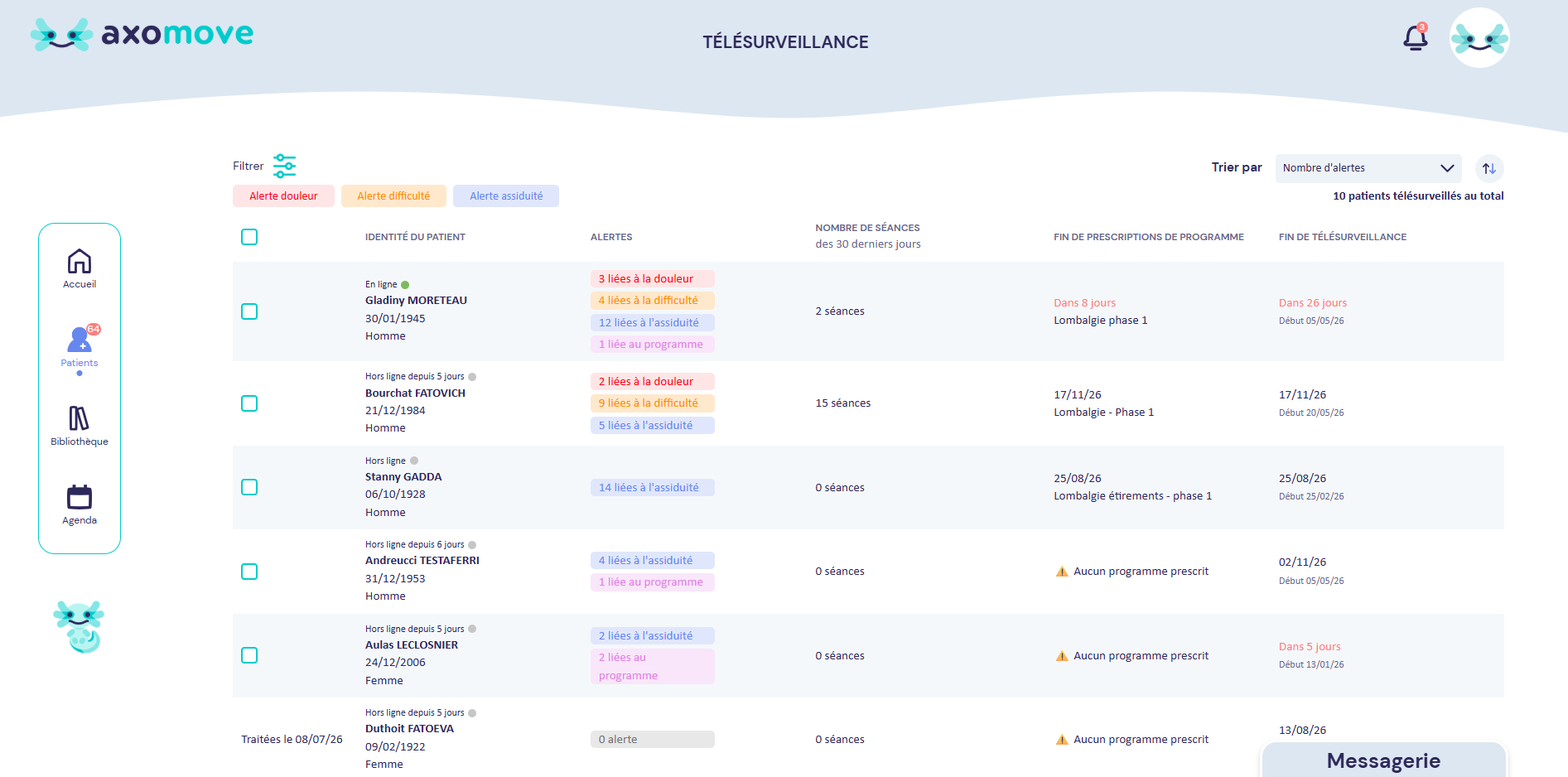Click the Filtrer label
The width and height of the screenshot is (1568, 777).
(x=248, y=166)
